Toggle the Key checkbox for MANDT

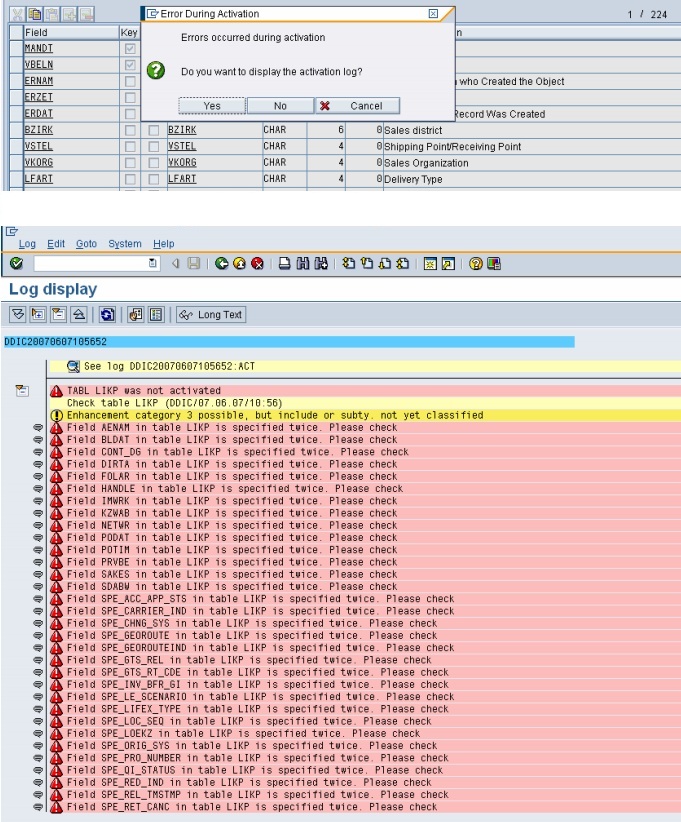pos(130,49)
